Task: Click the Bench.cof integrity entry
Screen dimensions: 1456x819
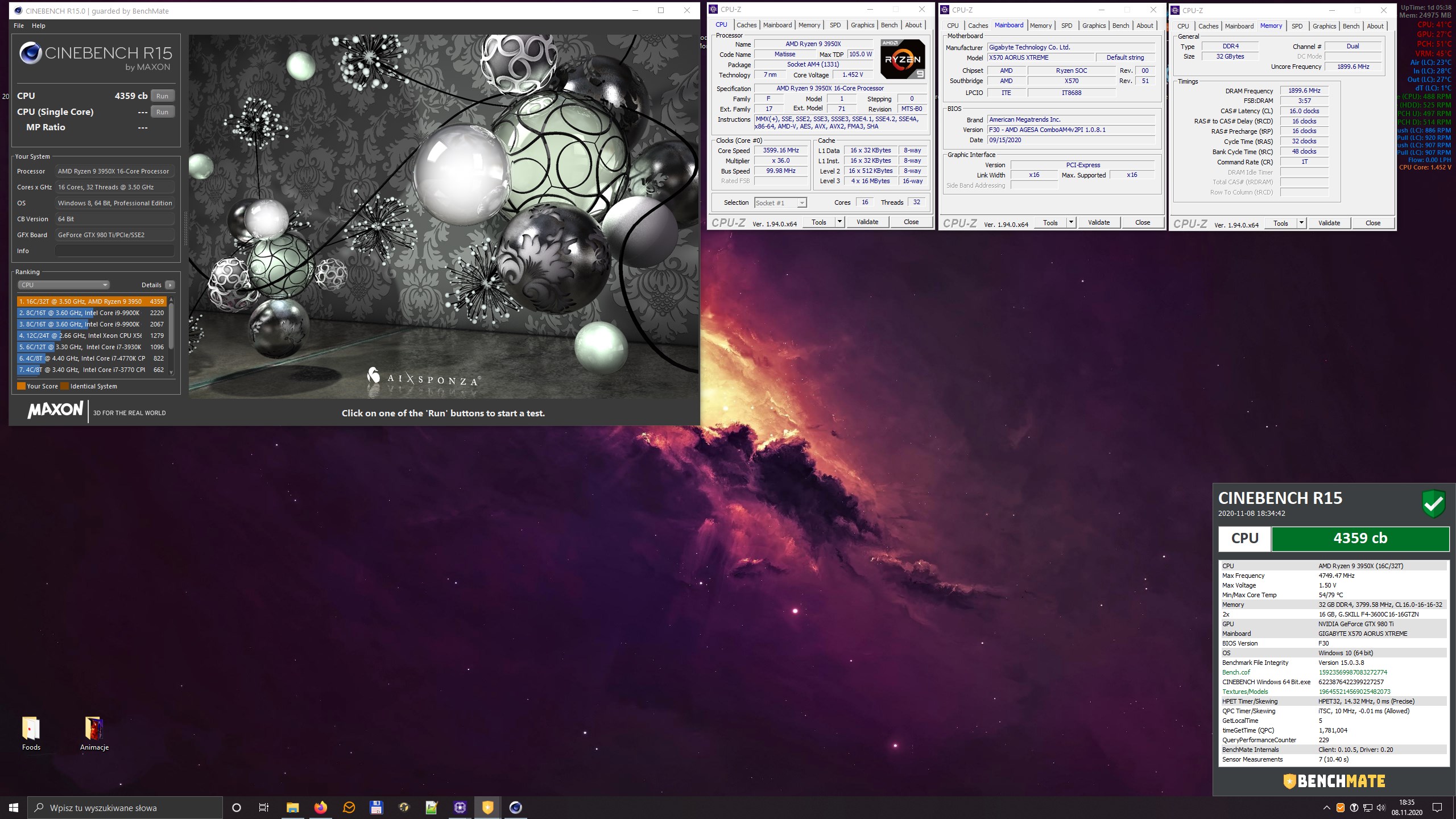Action: [1334, 672]
